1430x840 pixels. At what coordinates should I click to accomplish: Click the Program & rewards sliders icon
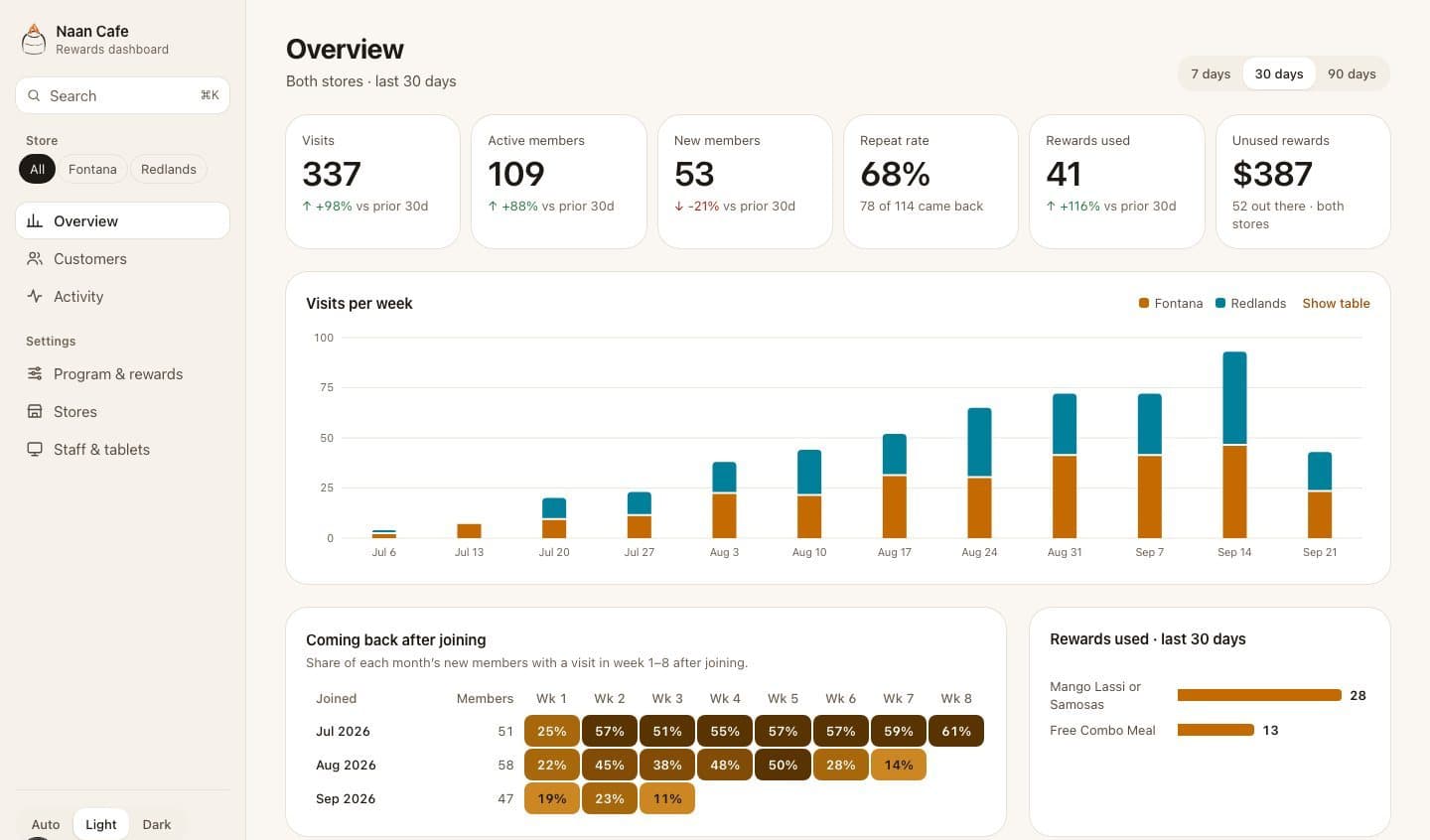[x=35, y=373]
